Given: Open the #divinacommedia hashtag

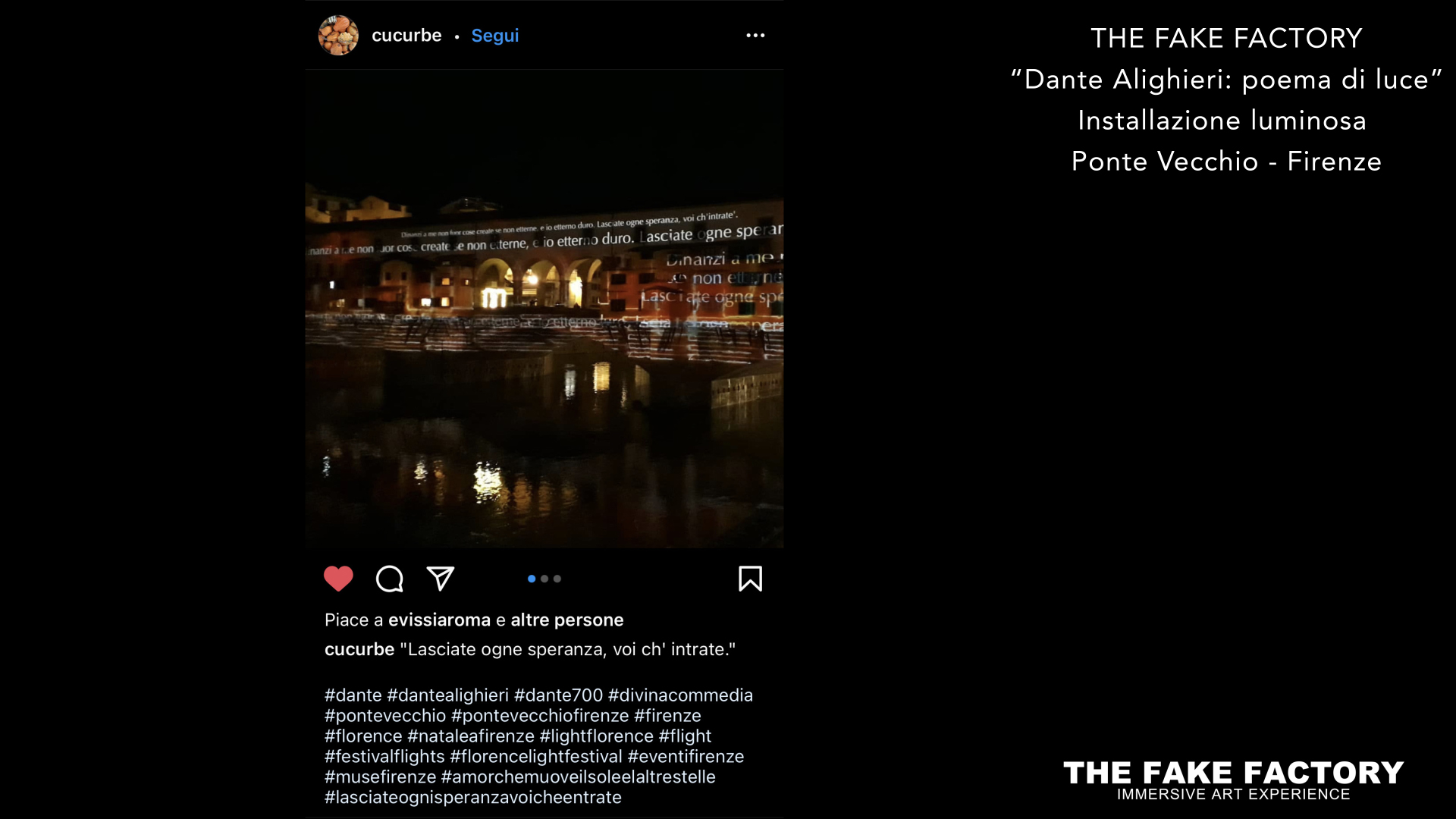Looking at the screenshot, I should click(x=681, y=695).
